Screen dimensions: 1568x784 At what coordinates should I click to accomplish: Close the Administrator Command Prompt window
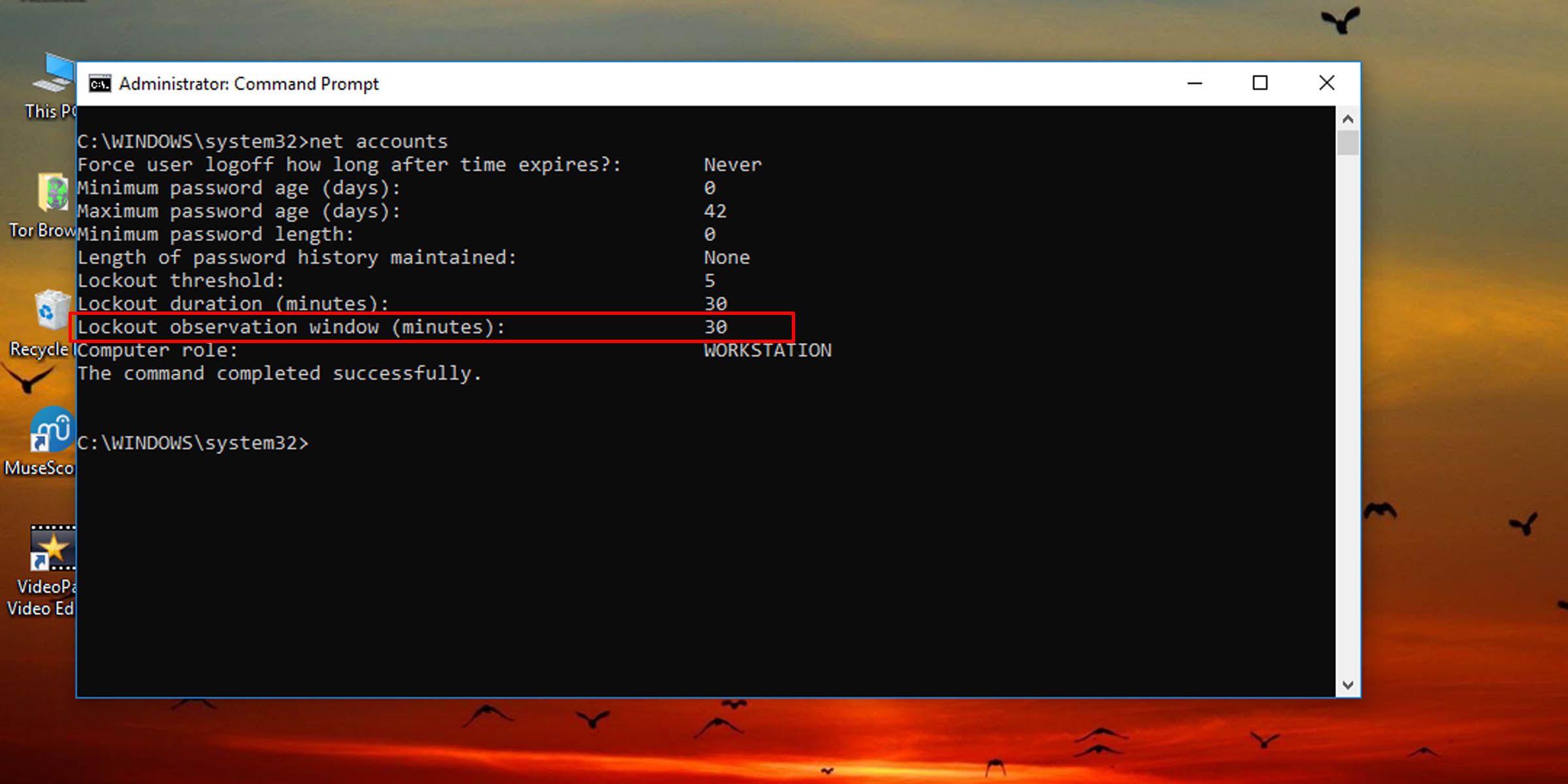(x=1327, y=83)
